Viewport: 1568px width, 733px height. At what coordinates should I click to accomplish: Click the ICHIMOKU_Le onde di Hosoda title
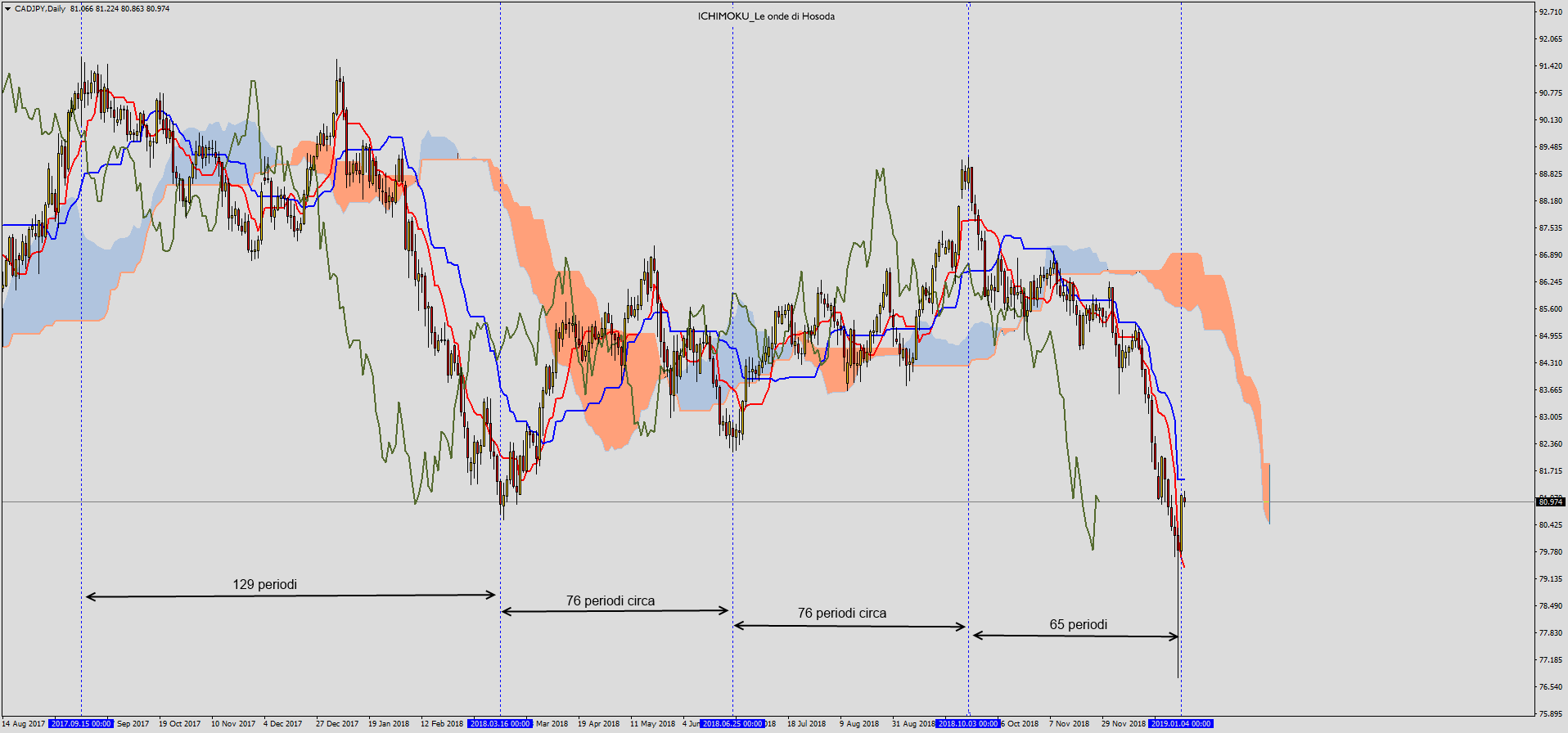766,16
